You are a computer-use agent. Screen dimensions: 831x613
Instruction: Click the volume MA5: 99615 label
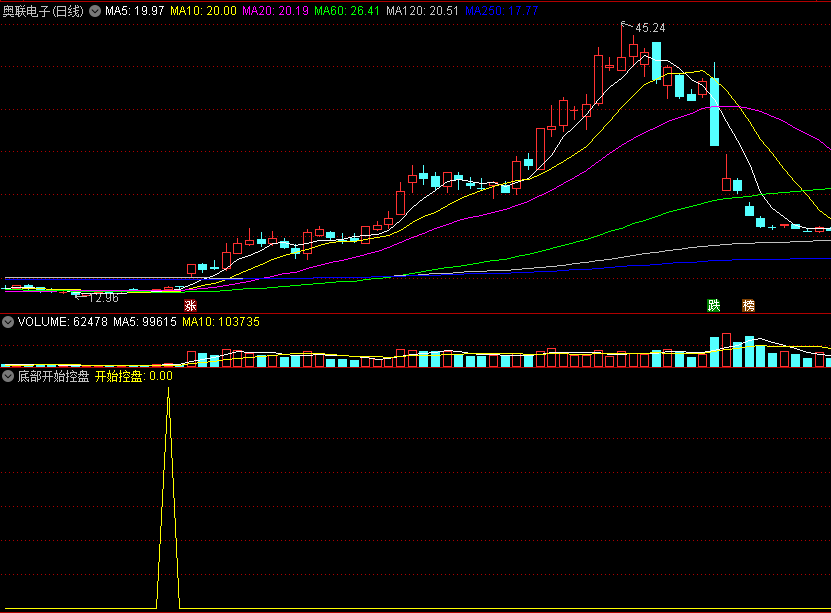(x=145, y=322)
